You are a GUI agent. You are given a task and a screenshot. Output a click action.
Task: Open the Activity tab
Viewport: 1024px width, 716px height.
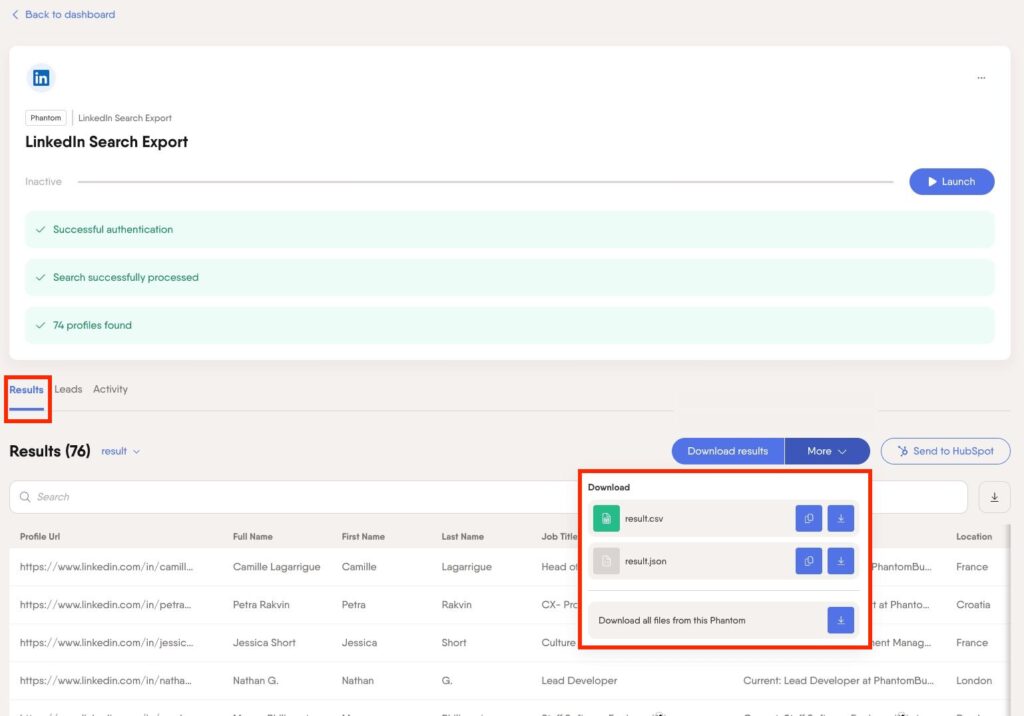click(x=110, y=389)
